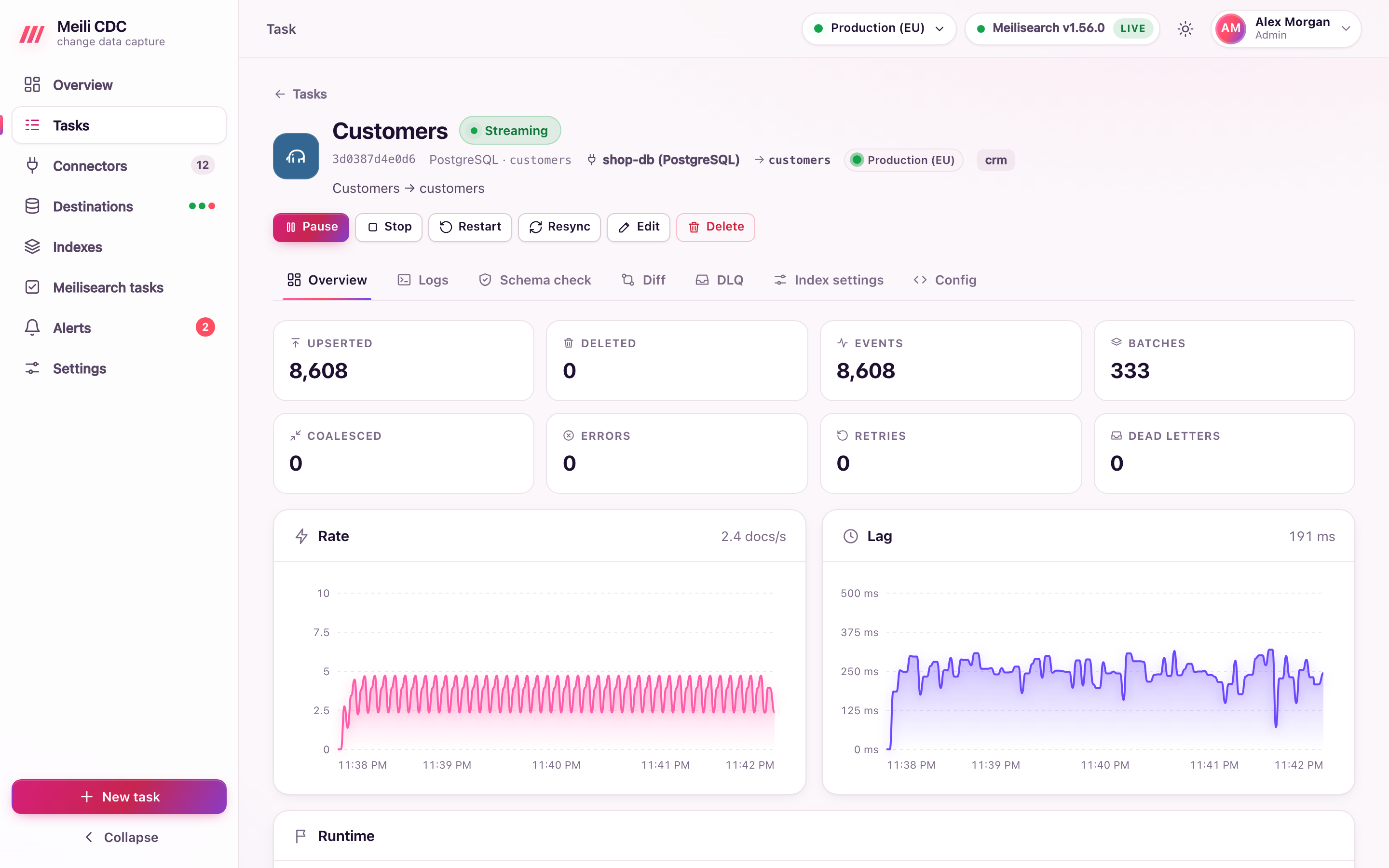The image size is (1389, 868).
Task: Open the Index settings tab
Action: click(x=829, y=280)
